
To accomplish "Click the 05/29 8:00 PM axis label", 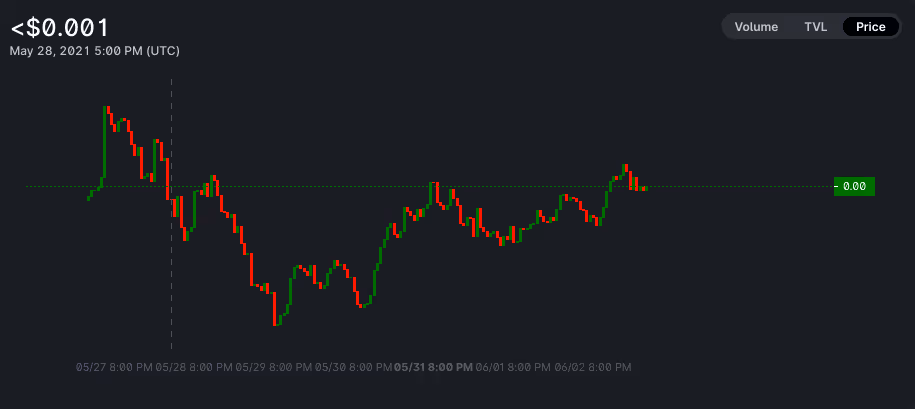I will [274, 367].
